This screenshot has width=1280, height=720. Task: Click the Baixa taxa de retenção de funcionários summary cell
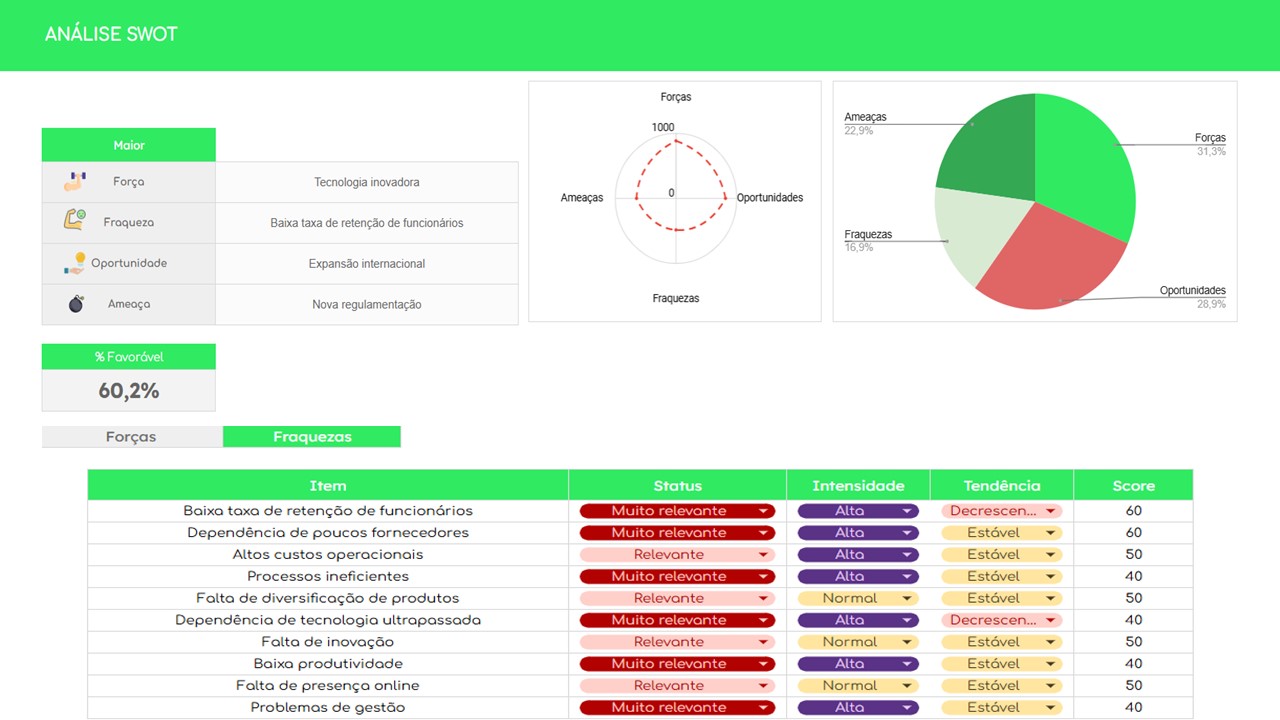367,223
